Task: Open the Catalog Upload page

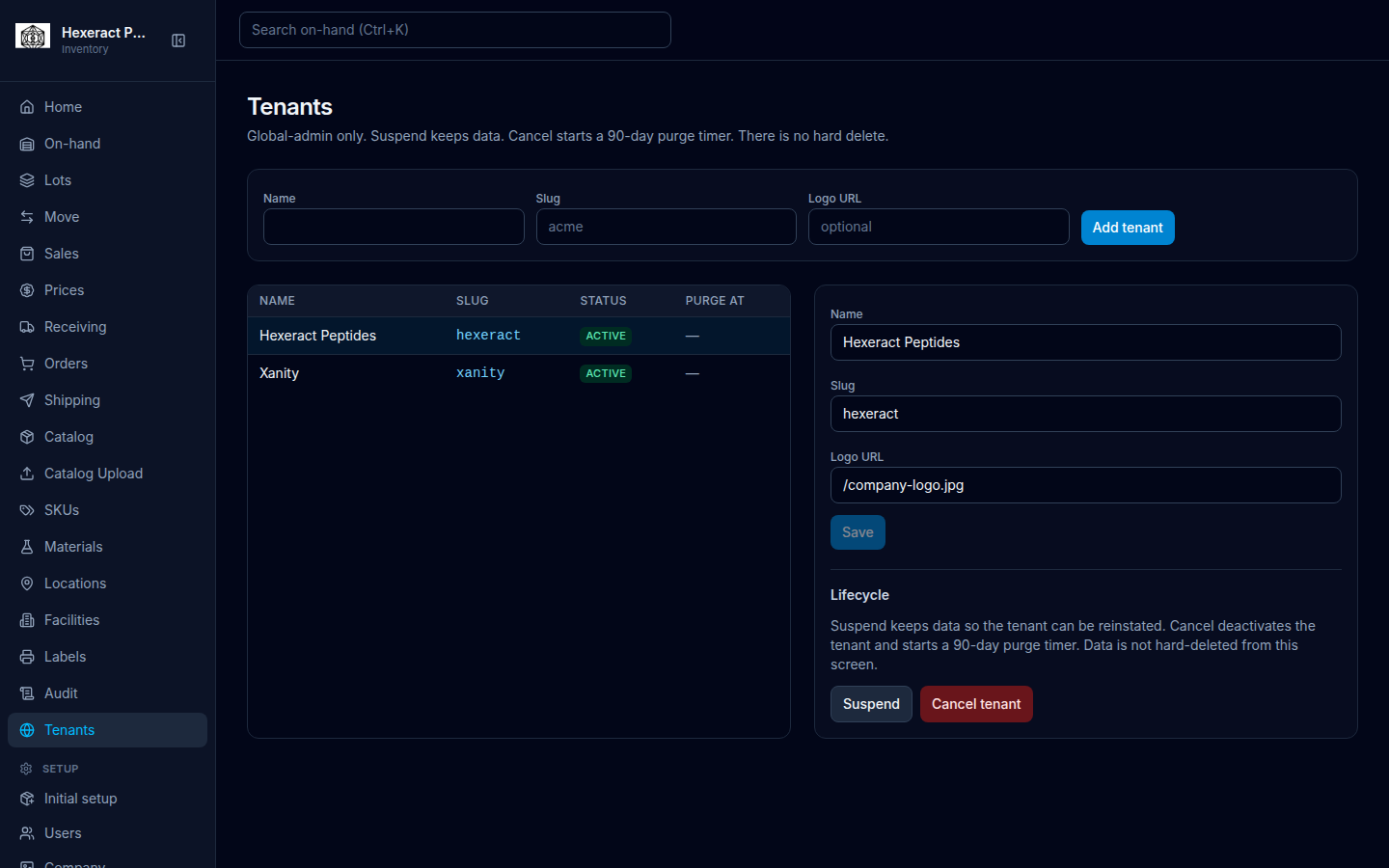Action: (107, 474)
